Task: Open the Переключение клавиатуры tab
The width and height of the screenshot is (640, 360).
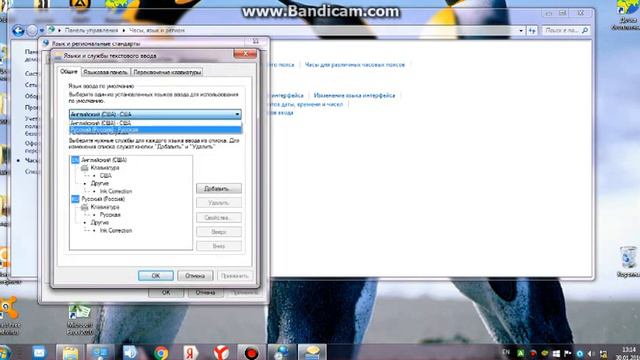Action: tap(167, 72)
